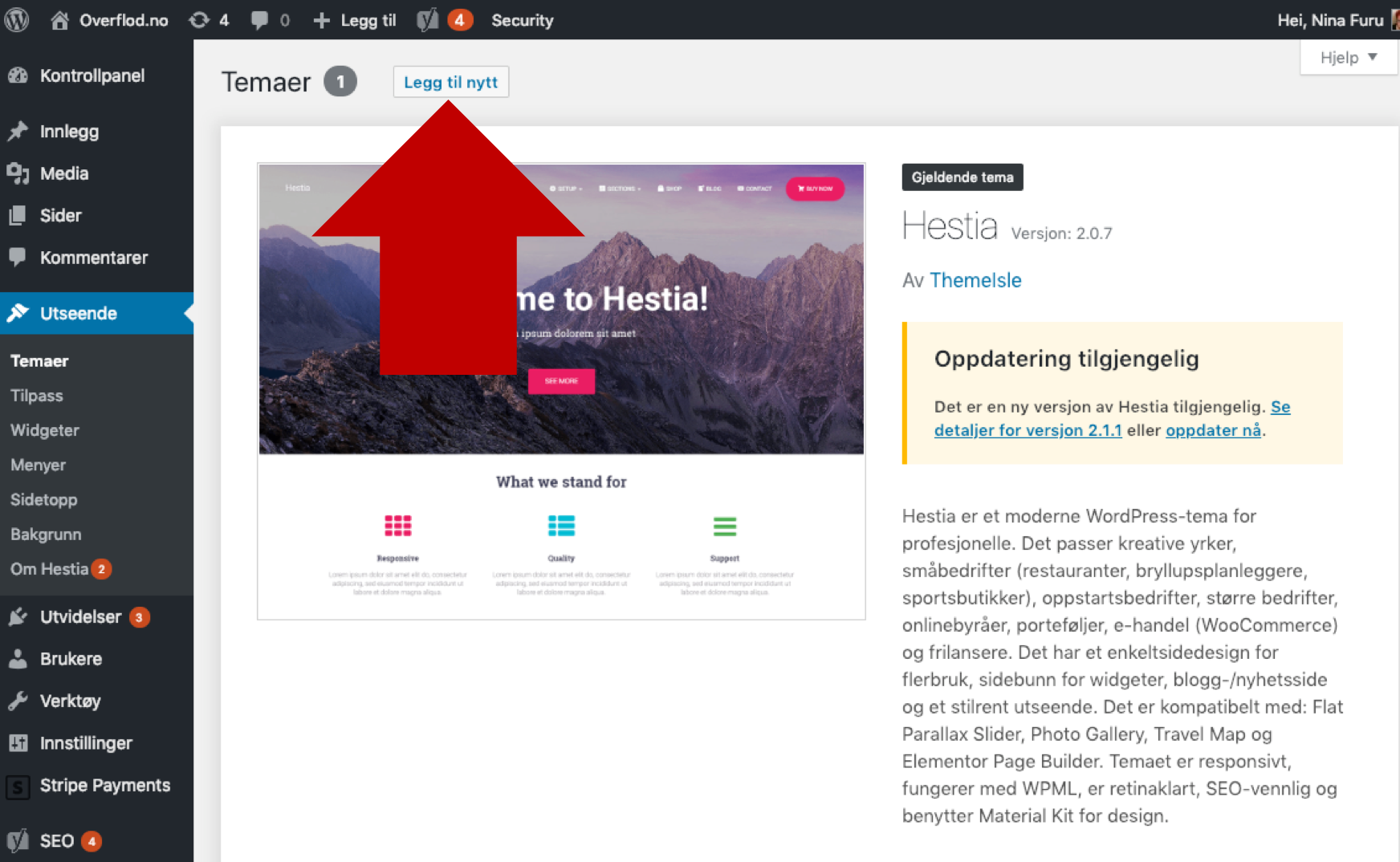Open the Temaer submenu item

click(x=39, y=361)
